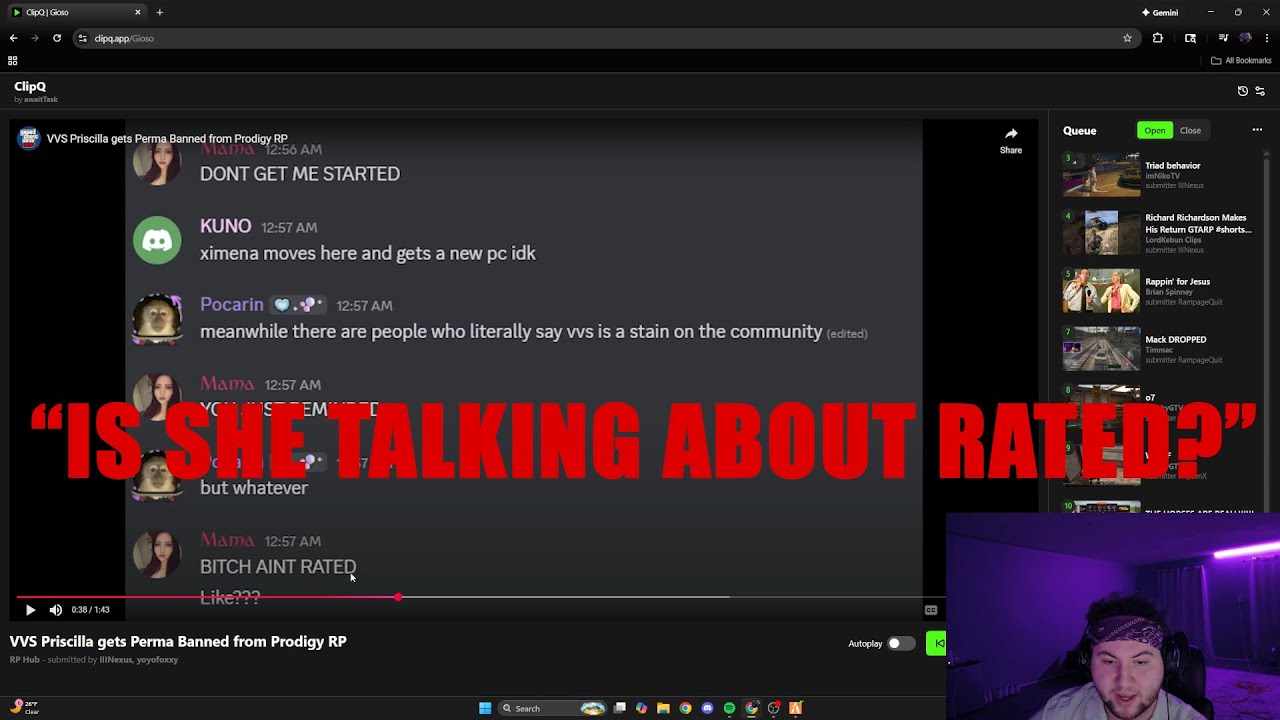Open Spotify from the taskbar

click(729, 708)
